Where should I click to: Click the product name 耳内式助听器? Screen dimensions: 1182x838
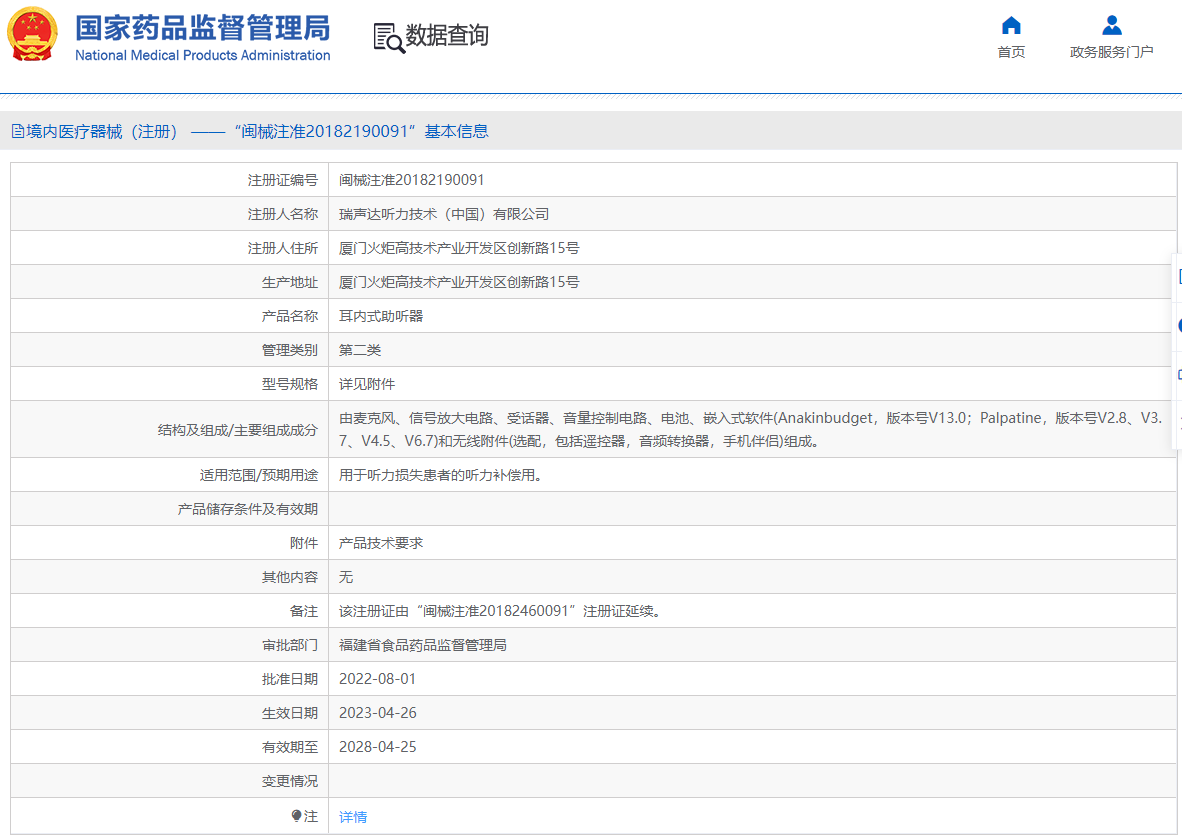381,316
